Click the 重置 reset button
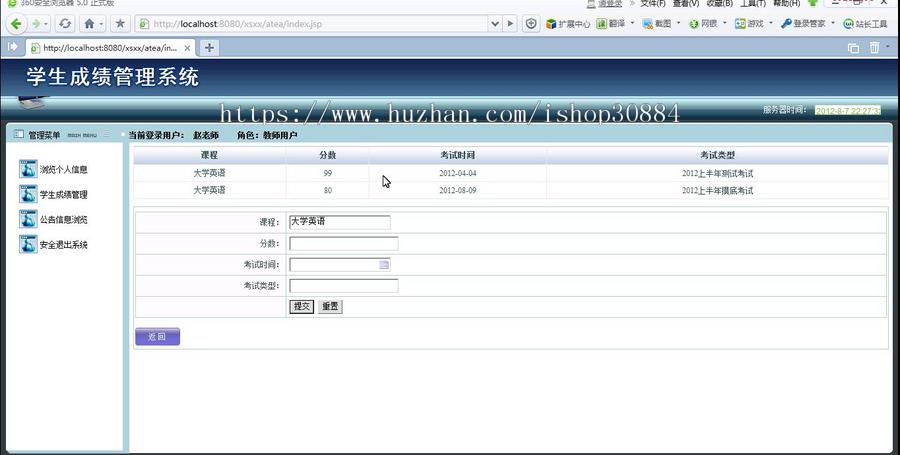The image size is (900, 455). (x=330, y=306)
